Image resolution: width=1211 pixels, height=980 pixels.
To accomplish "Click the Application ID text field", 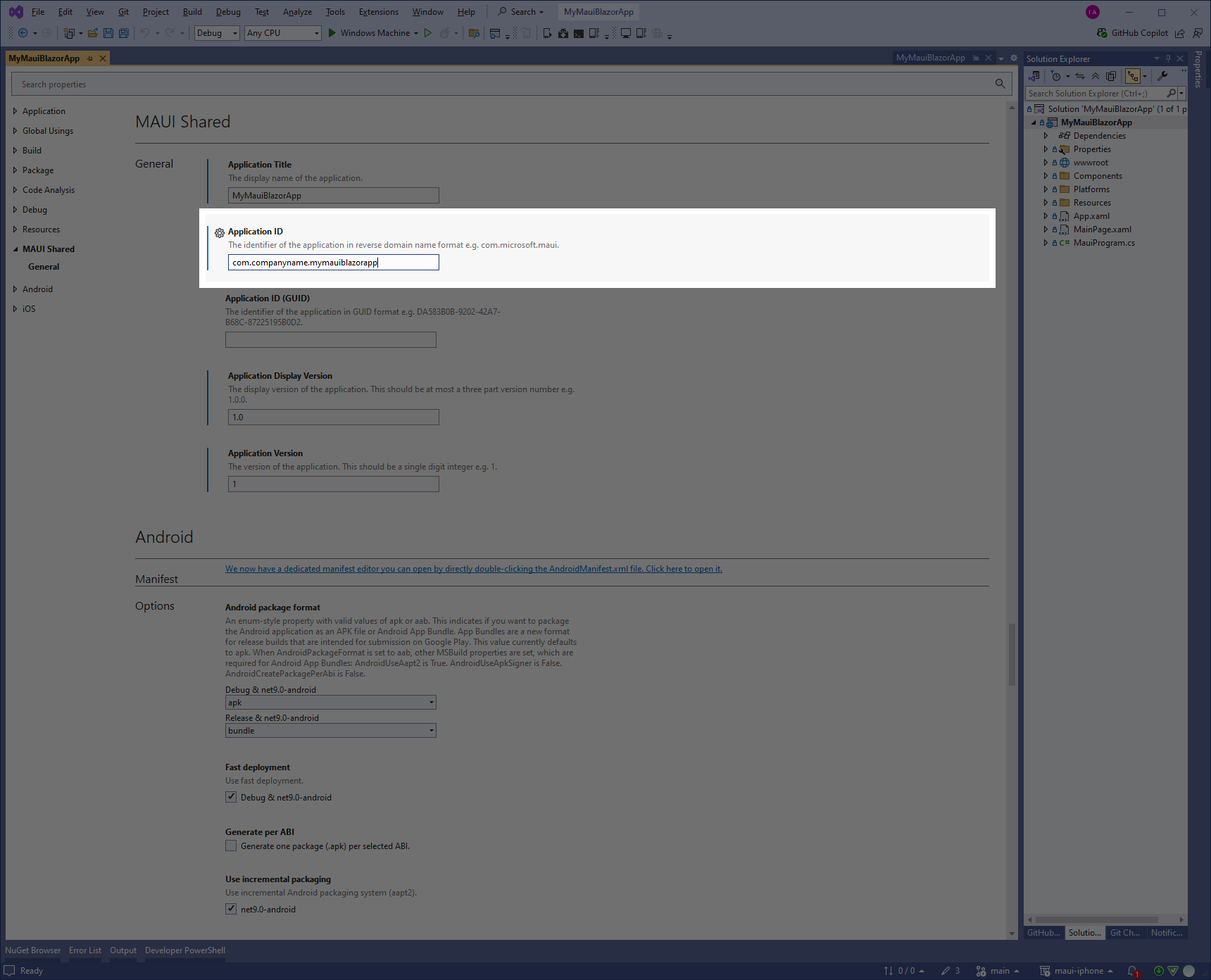I will click(334, 263).
